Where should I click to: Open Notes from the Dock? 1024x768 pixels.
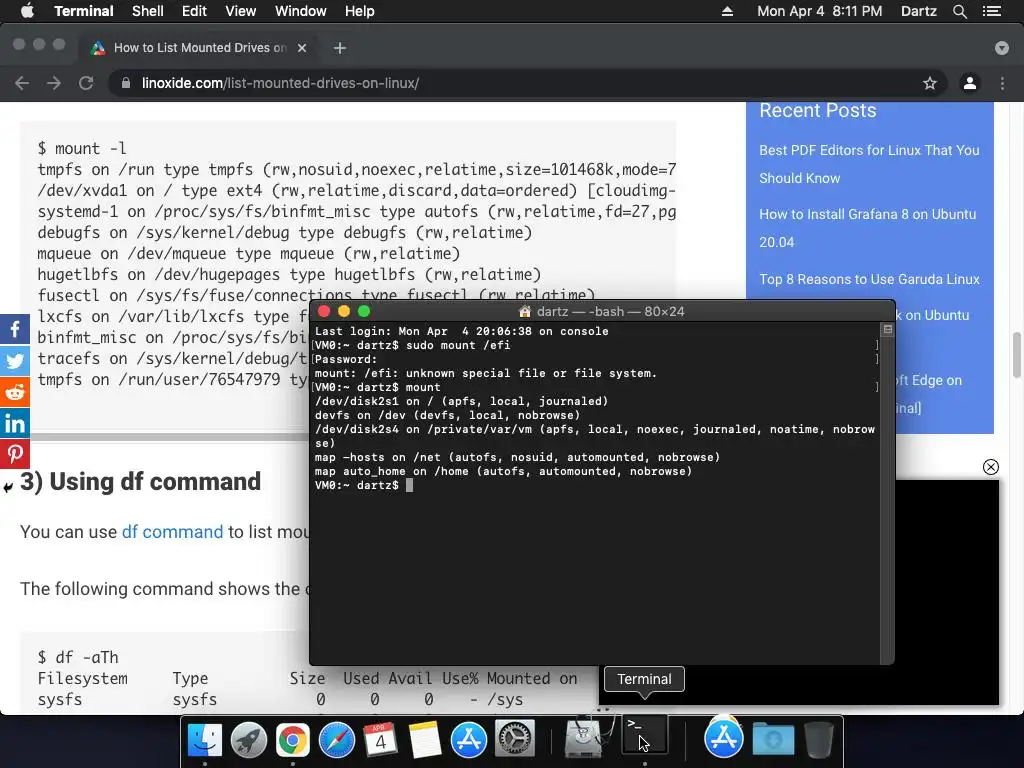pyautogui.click(x=424, y=740)
